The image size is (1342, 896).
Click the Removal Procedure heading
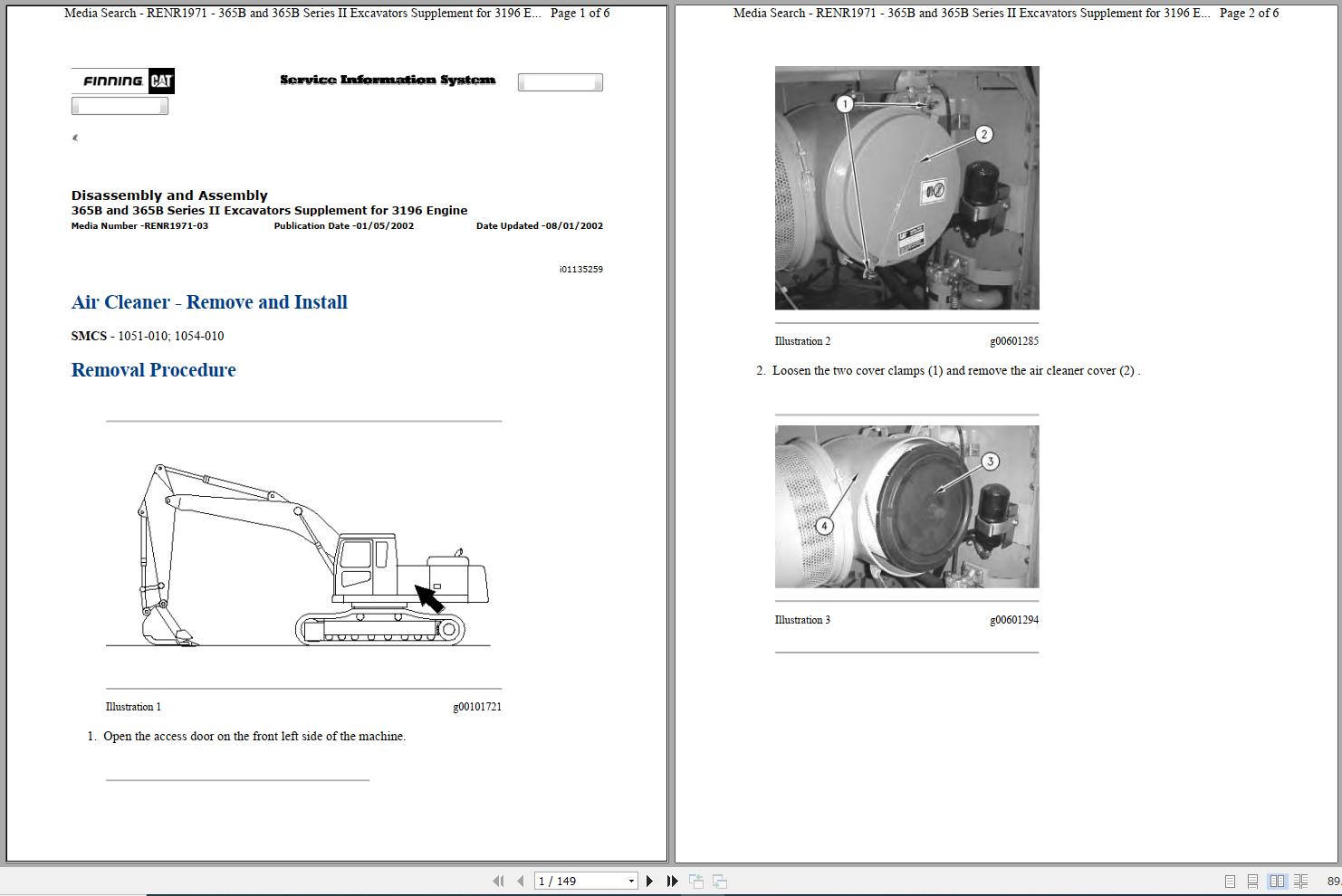click(153, 369)
